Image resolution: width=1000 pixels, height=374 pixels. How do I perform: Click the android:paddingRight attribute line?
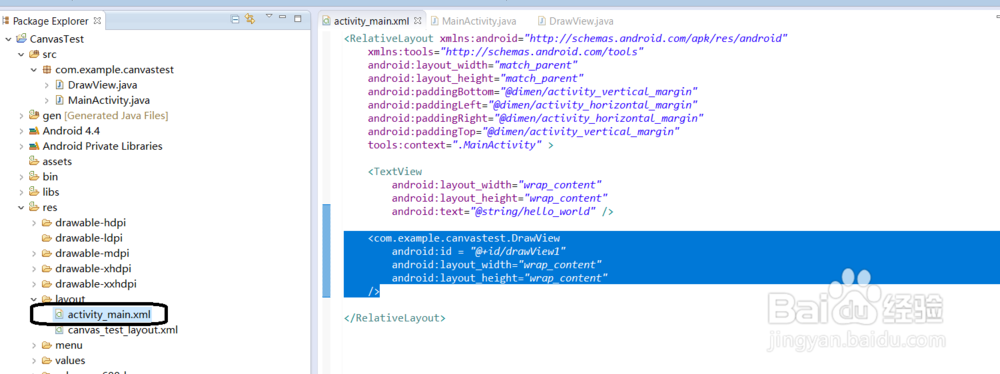tap(536, 118)
